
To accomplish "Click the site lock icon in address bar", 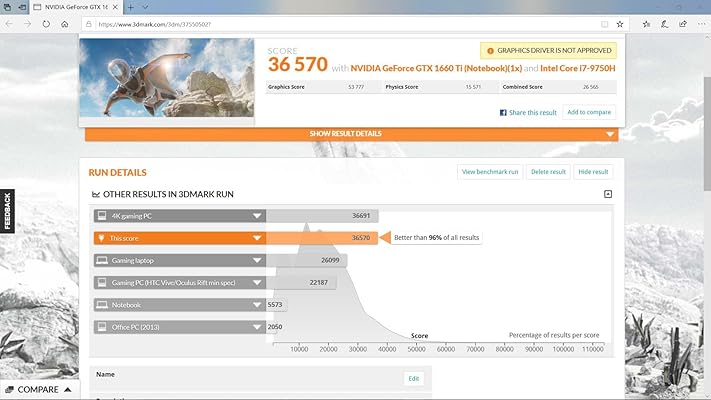I will [89, 24].
